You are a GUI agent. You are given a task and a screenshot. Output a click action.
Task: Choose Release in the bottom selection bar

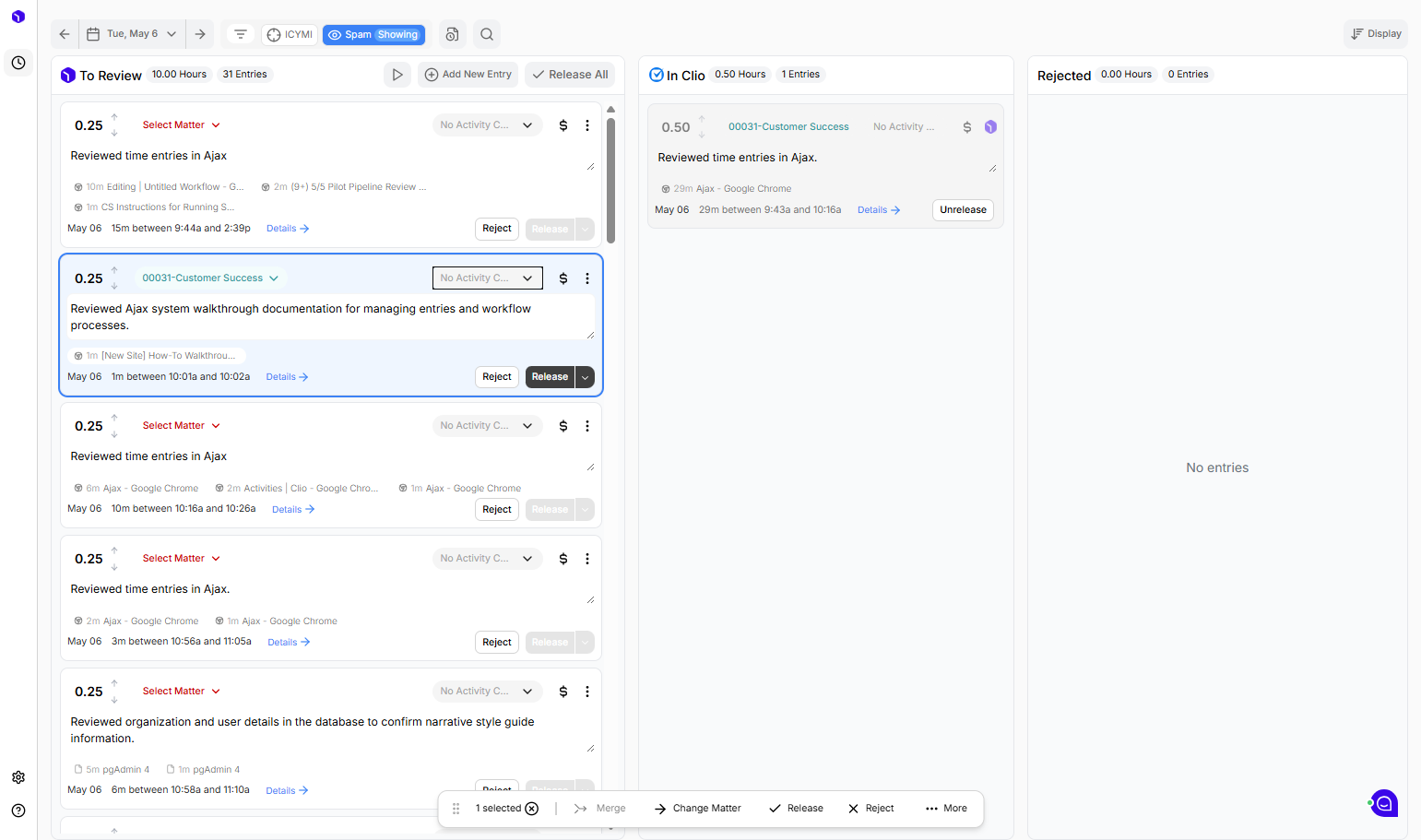(796, 809)
